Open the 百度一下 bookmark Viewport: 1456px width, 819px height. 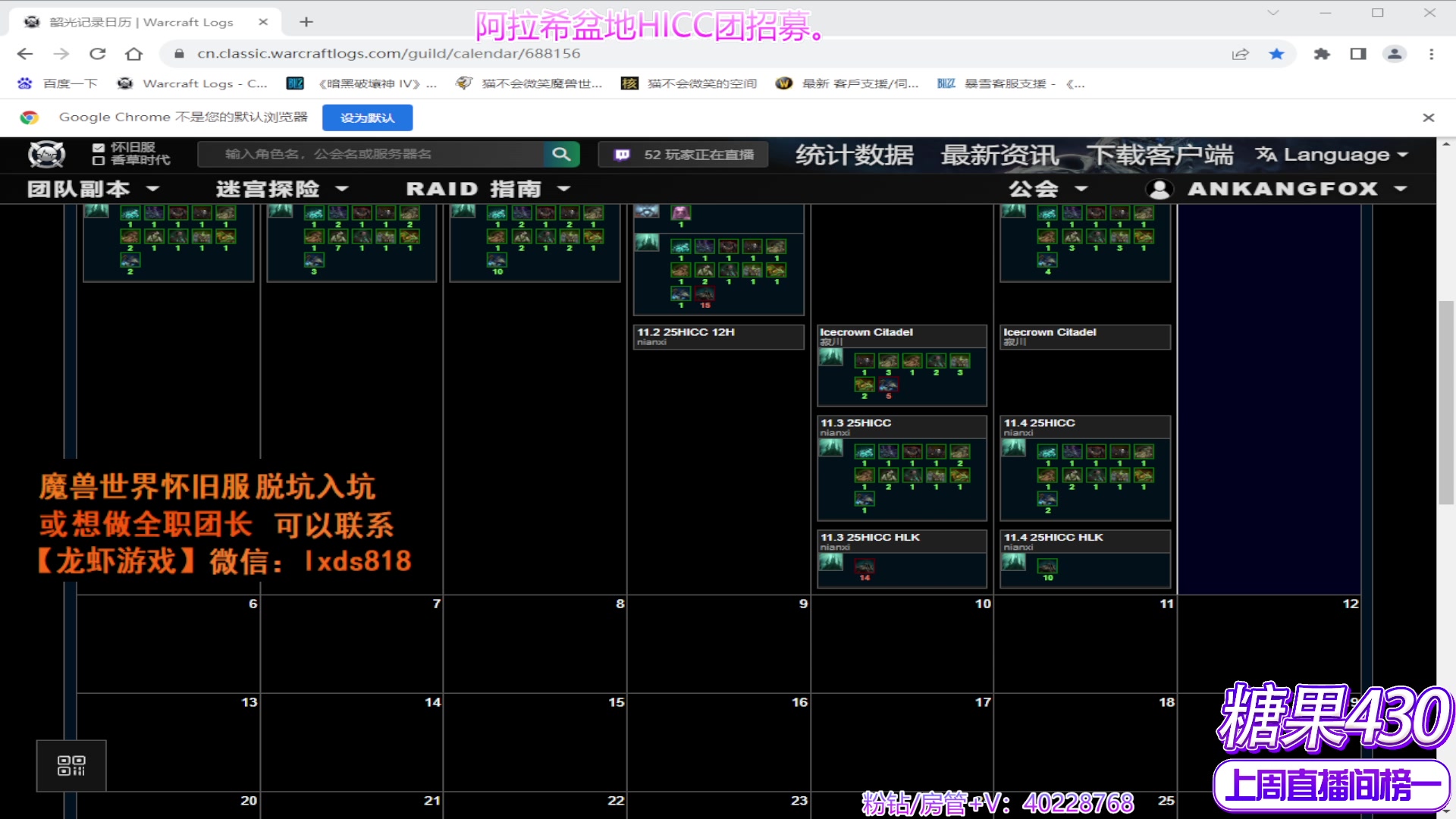(58, 83)
